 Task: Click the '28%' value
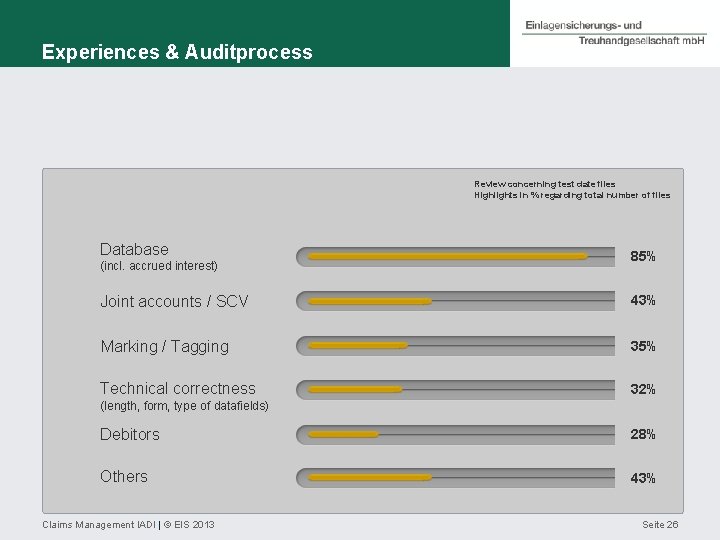tap(643, 434)
